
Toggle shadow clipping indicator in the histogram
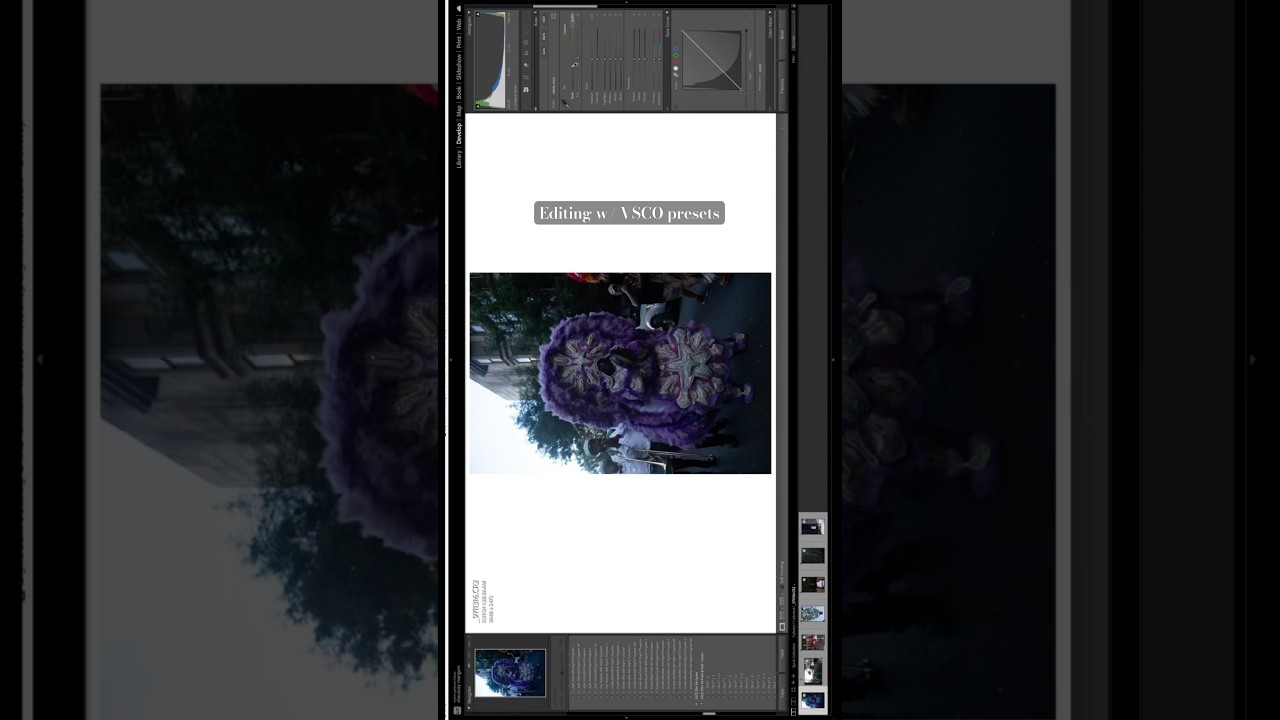478,106
